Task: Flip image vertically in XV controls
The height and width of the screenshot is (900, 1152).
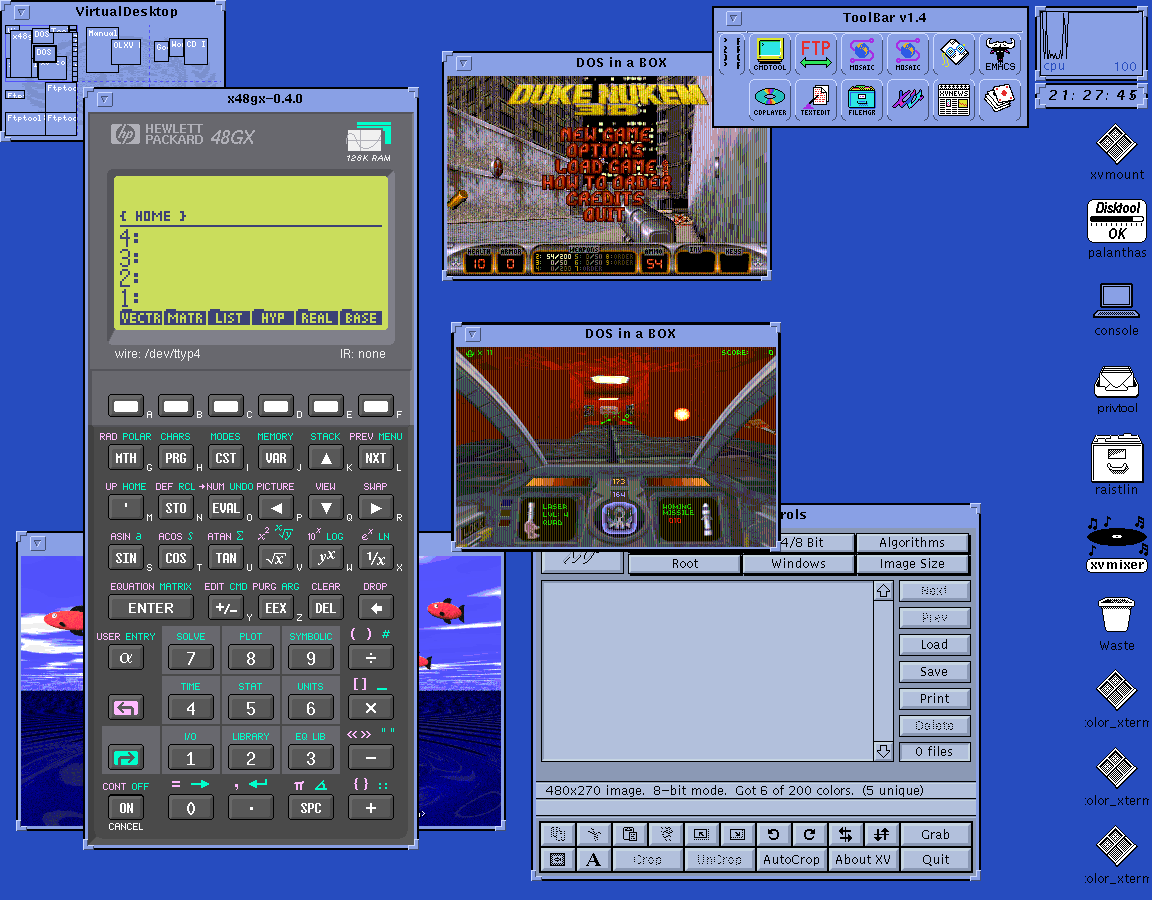Action: click(x=881, y=834)
